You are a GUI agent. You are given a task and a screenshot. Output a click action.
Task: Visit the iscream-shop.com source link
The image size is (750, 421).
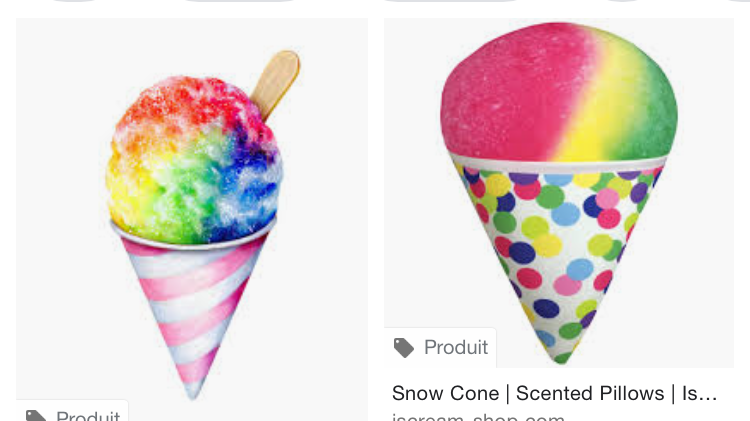coord(478,417)
